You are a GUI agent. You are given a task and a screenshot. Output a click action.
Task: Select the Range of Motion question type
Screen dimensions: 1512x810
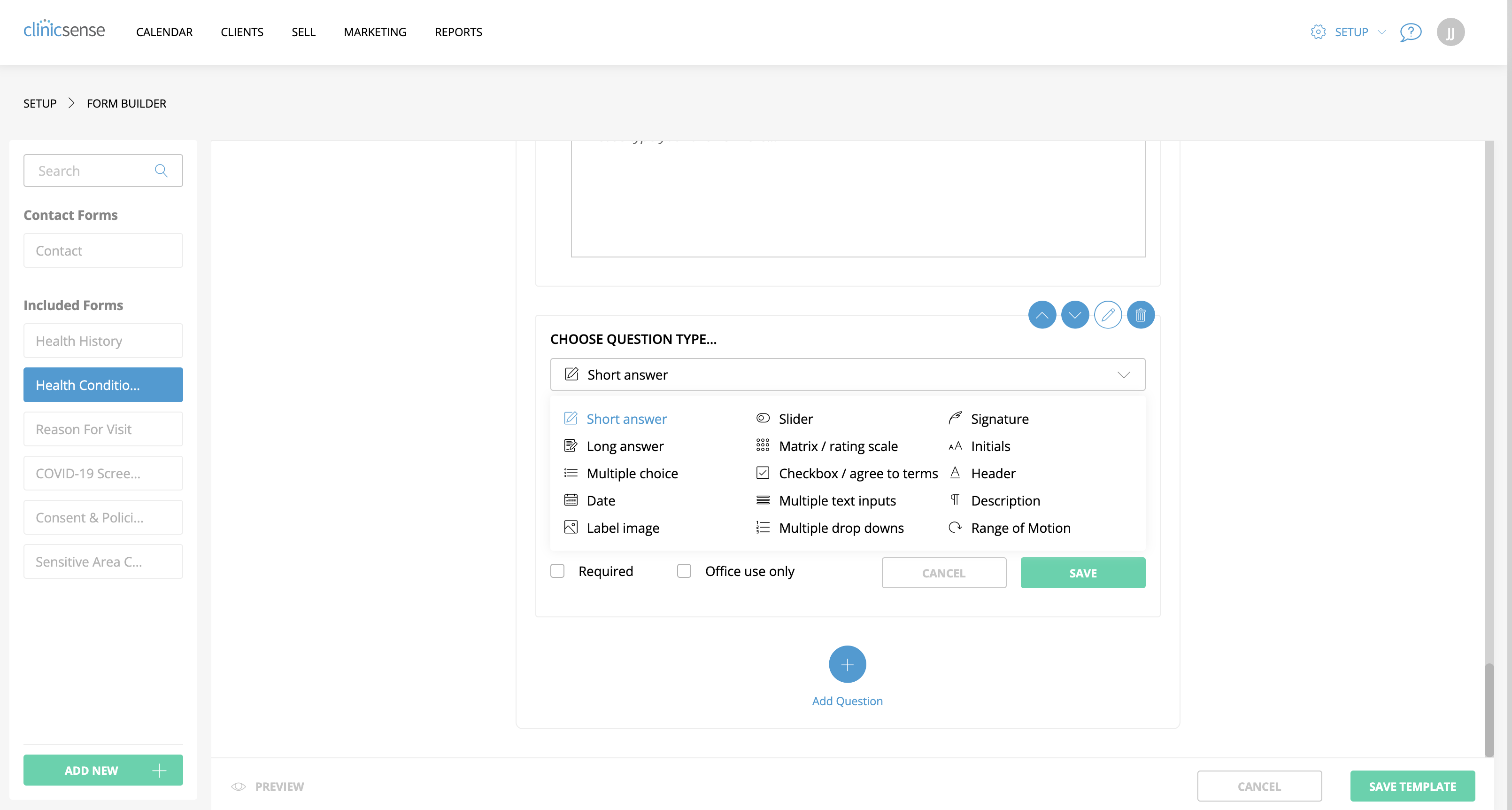point(1020,528)
